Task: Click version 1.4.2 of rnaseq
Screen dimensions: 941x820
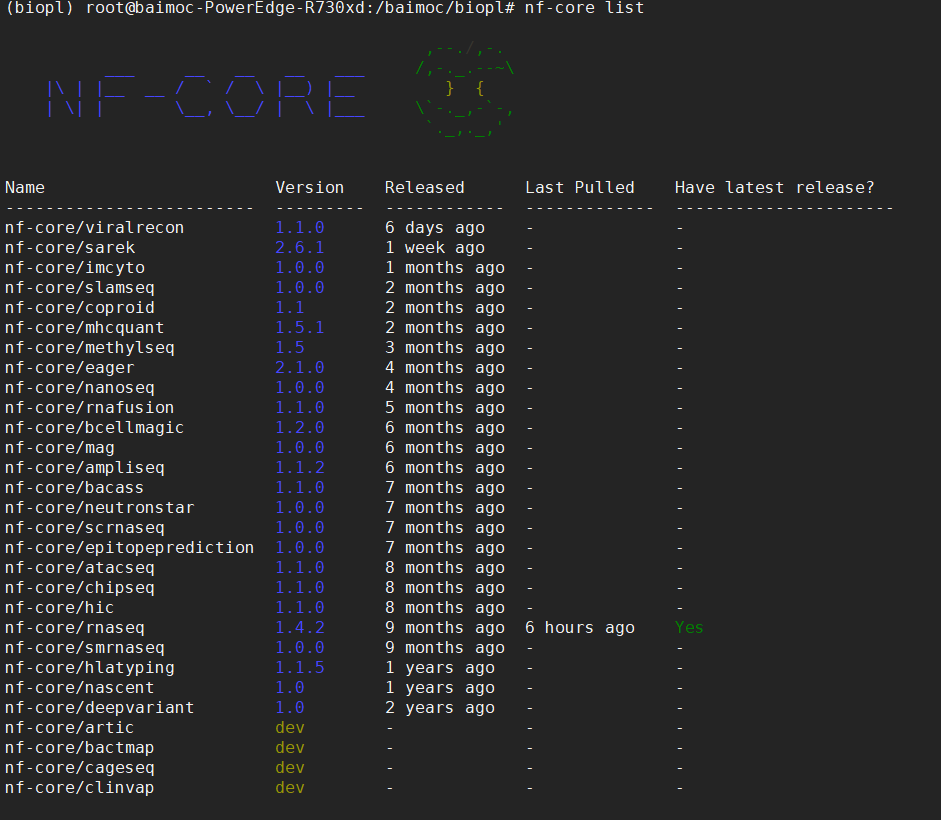Action: [x=299, y=627]
